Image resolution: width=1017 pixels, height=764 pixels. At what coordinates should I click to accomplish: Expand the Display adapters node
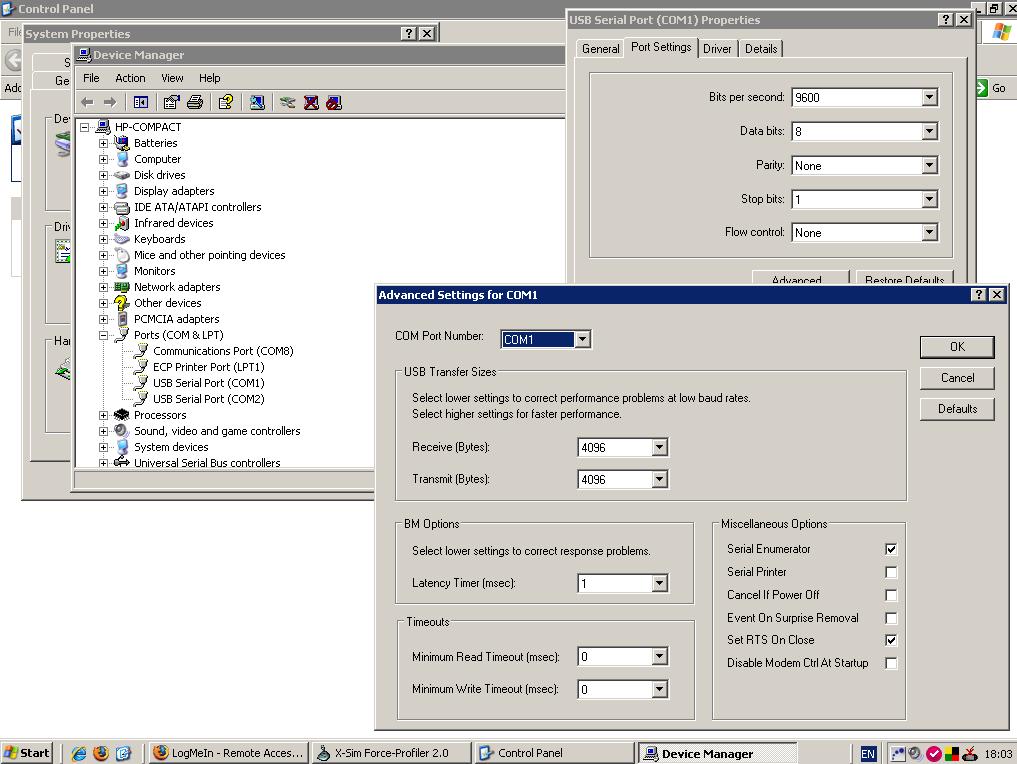click(104, 191)
